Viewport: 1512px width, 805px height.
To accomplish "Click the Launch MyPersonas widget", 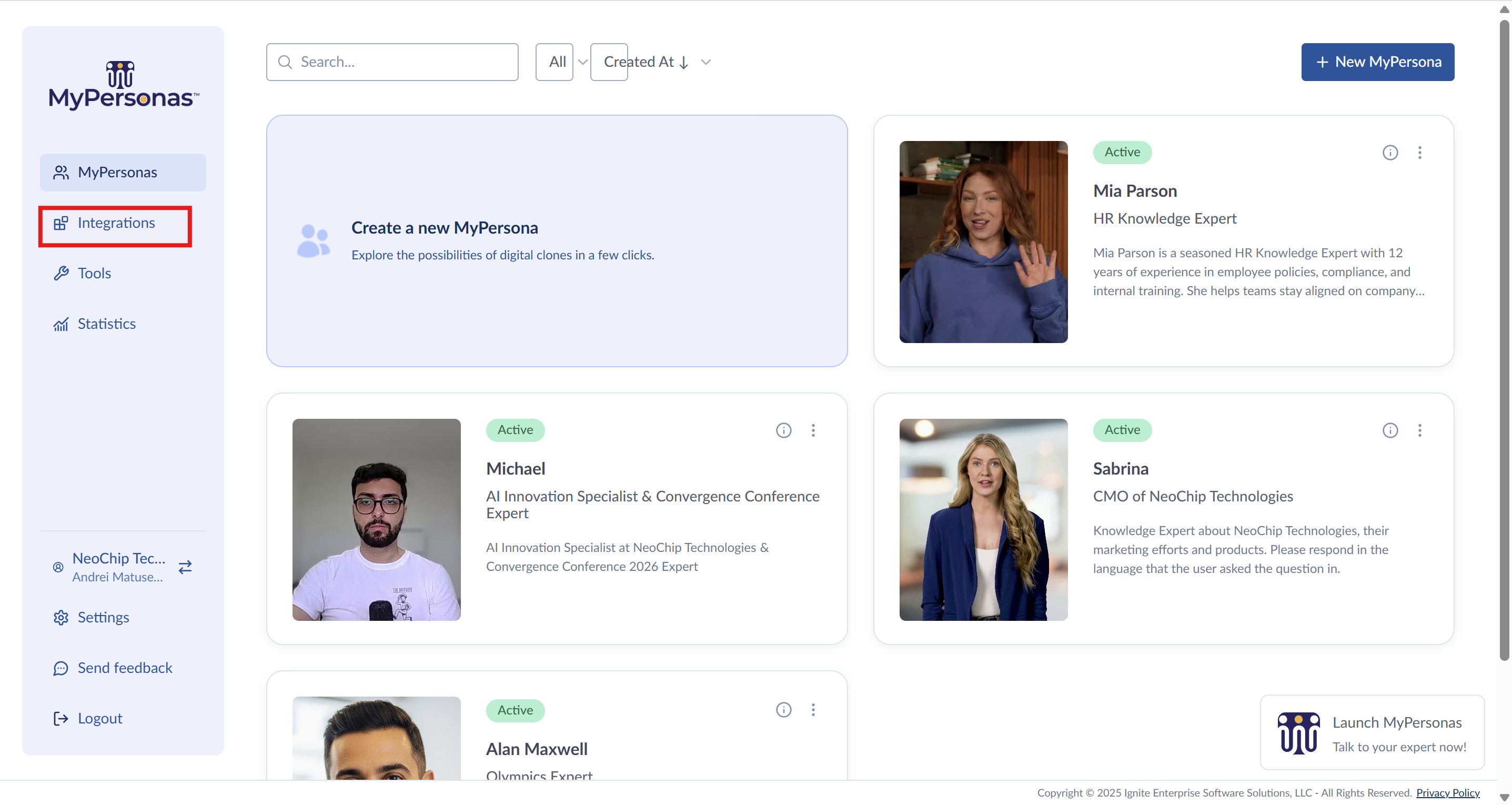I will coord(1372,733).
